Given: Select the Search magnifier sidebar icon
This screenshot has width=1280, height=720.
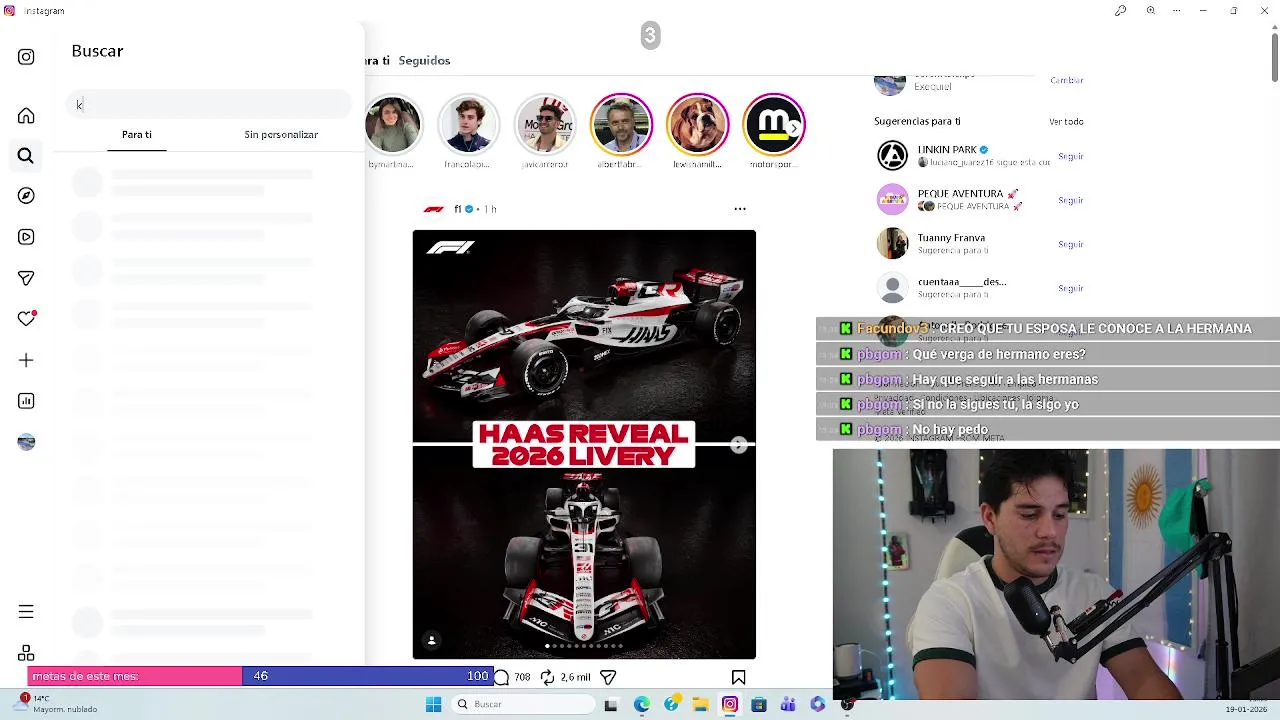Looking at the screenshot, I should click(x=26, y=156).
